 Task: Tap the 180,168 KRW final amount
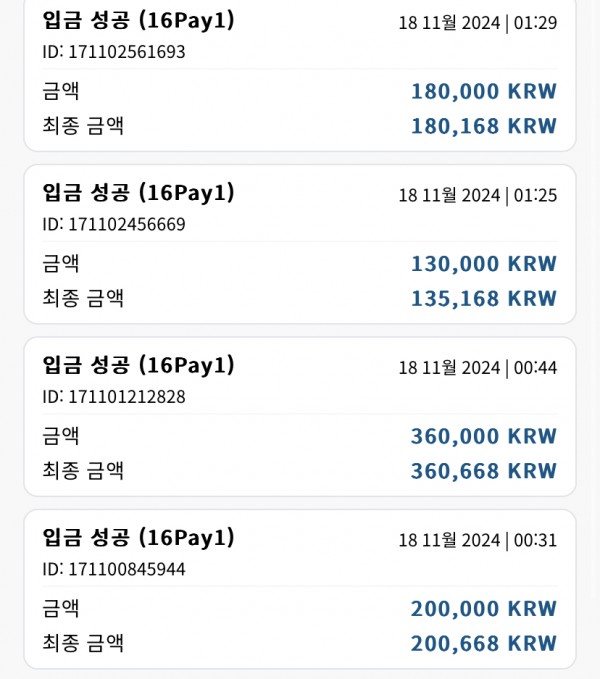coord(484,126)
